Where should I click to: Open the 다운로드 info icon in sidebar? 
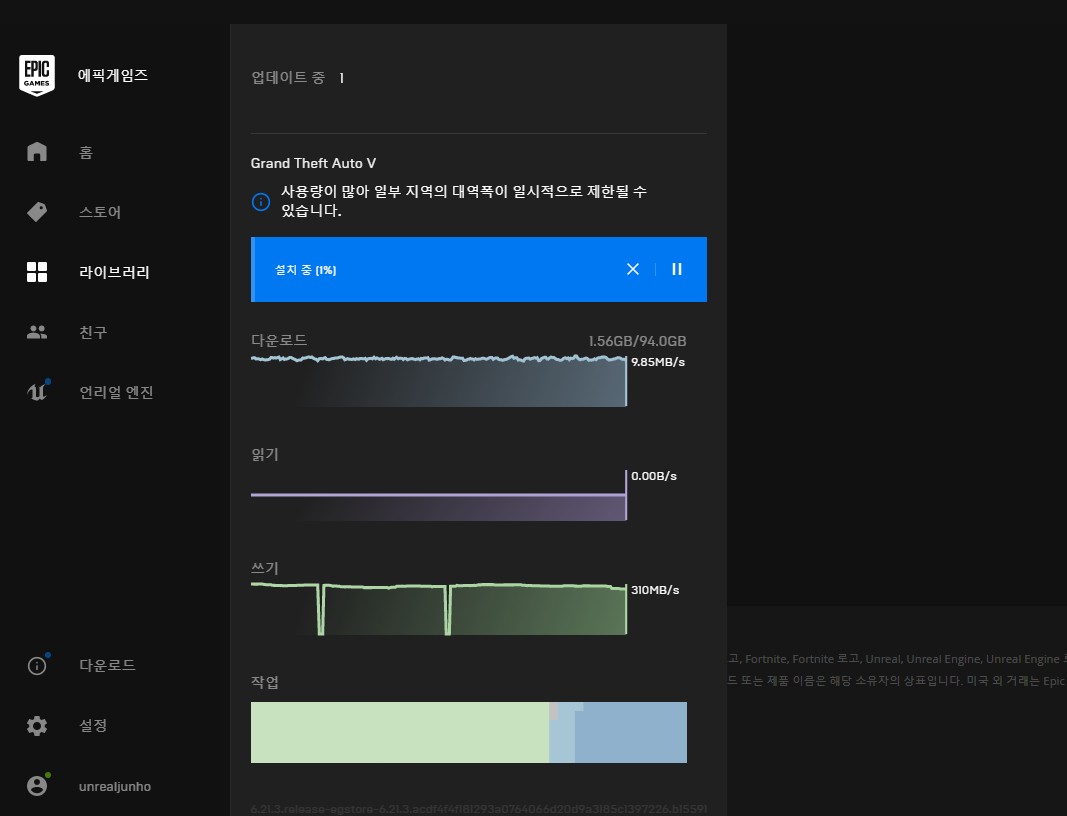[37, 665]
